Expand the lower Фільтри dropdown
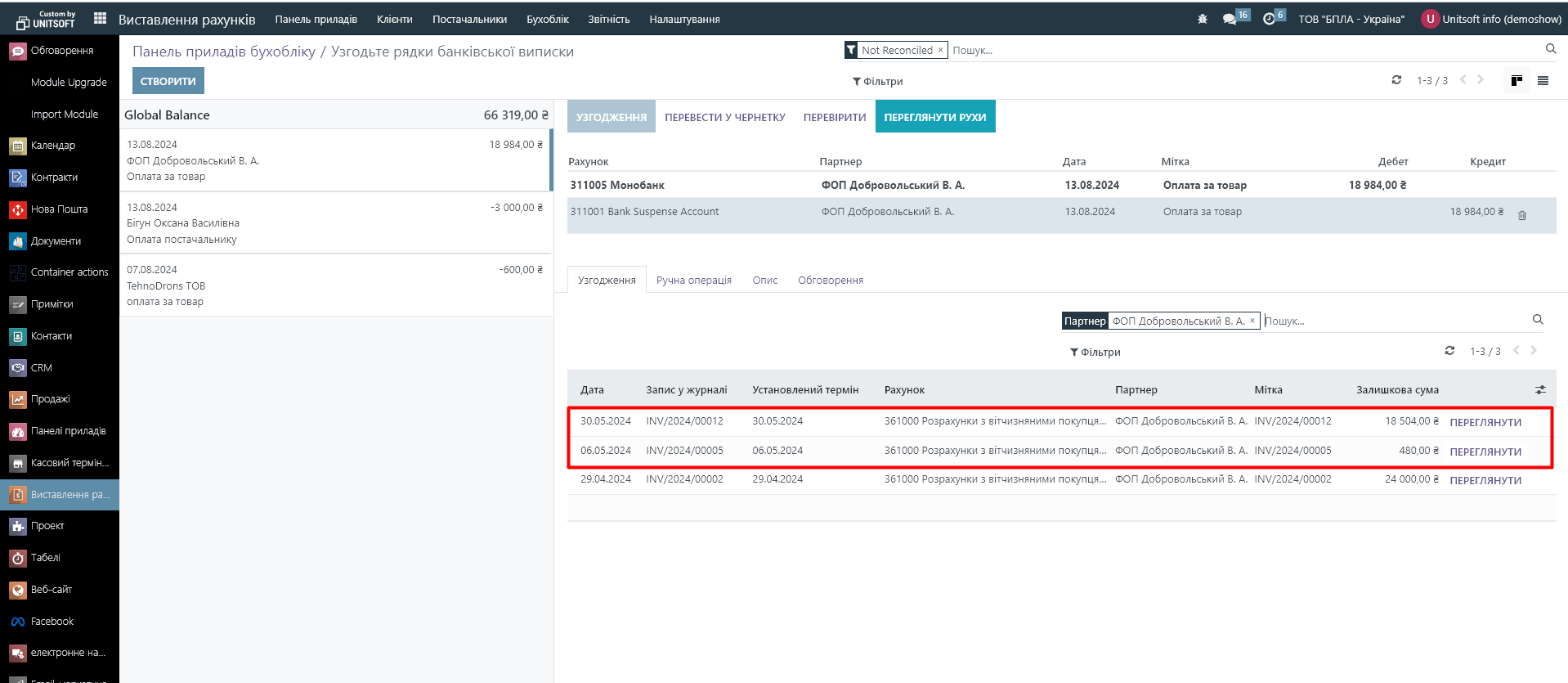The height and width of the screenshot is (683, 1568). click(1095, 352)
